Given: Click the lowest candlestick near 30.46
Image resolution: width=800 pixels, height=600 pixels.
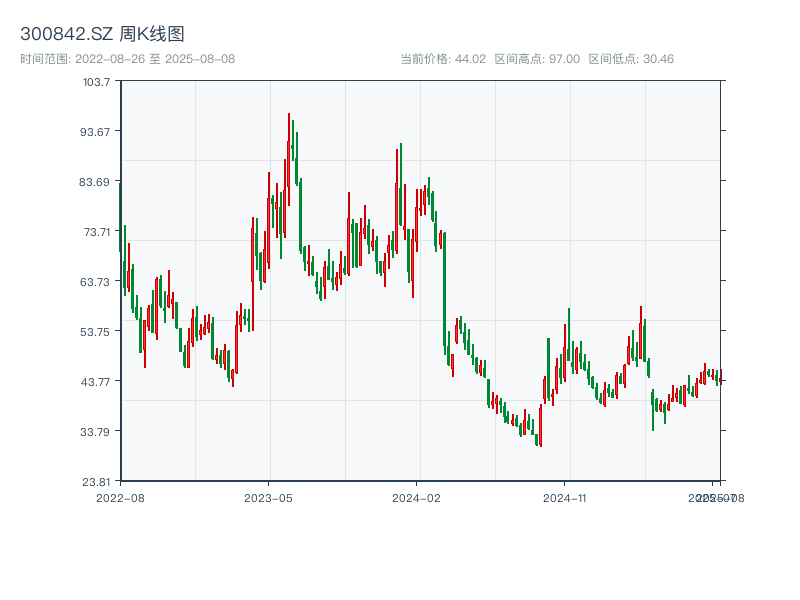Looking at the screenshot, I should pos(540,426).
